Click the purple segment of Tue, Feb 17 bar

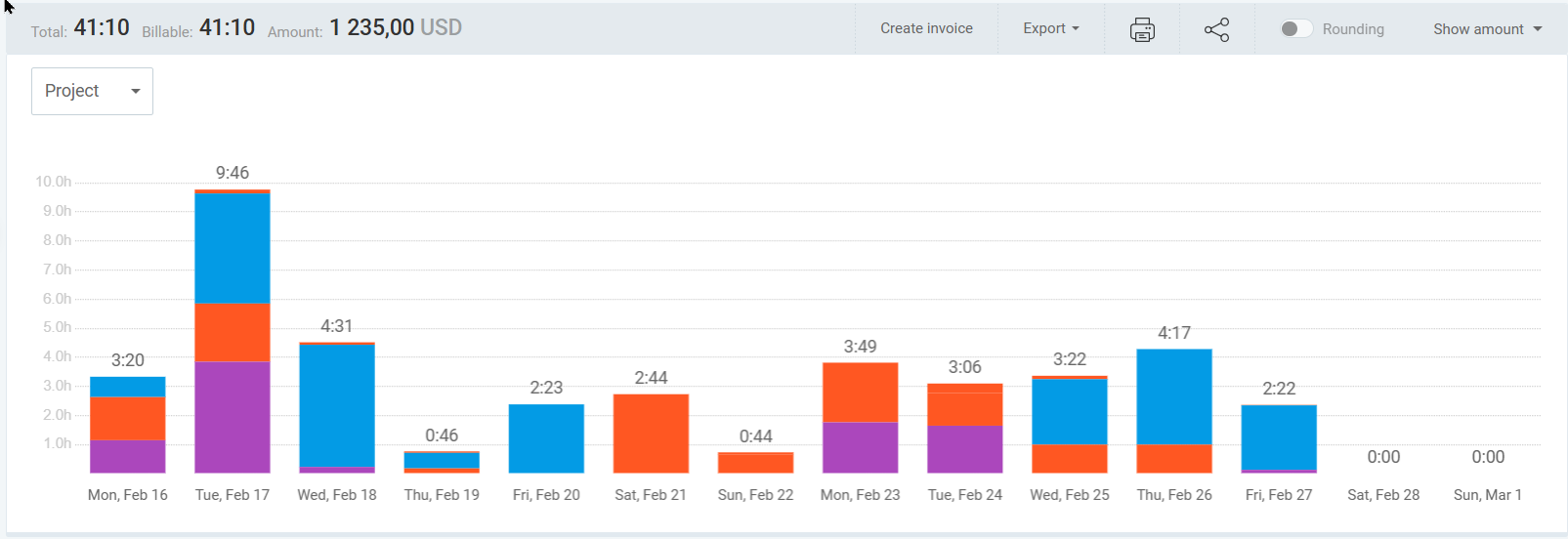point(233,417)
